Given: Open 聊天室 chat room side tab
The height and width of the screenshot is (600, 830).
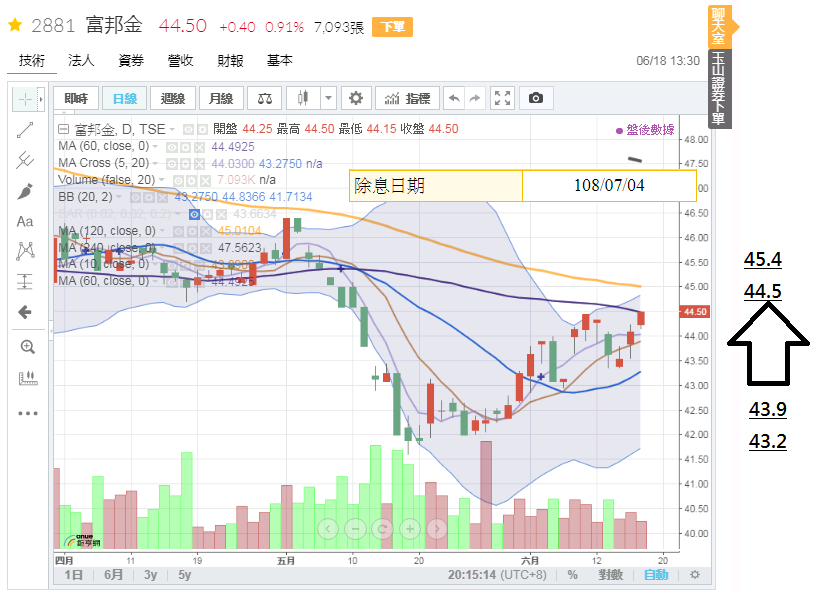Looking at the screenshot, I should coord(718,26).
